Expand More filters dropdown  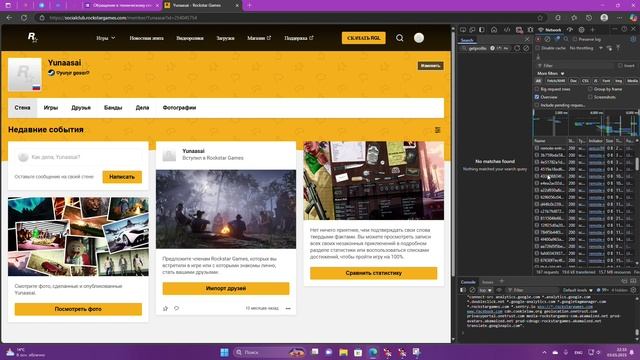coord(551,73)
